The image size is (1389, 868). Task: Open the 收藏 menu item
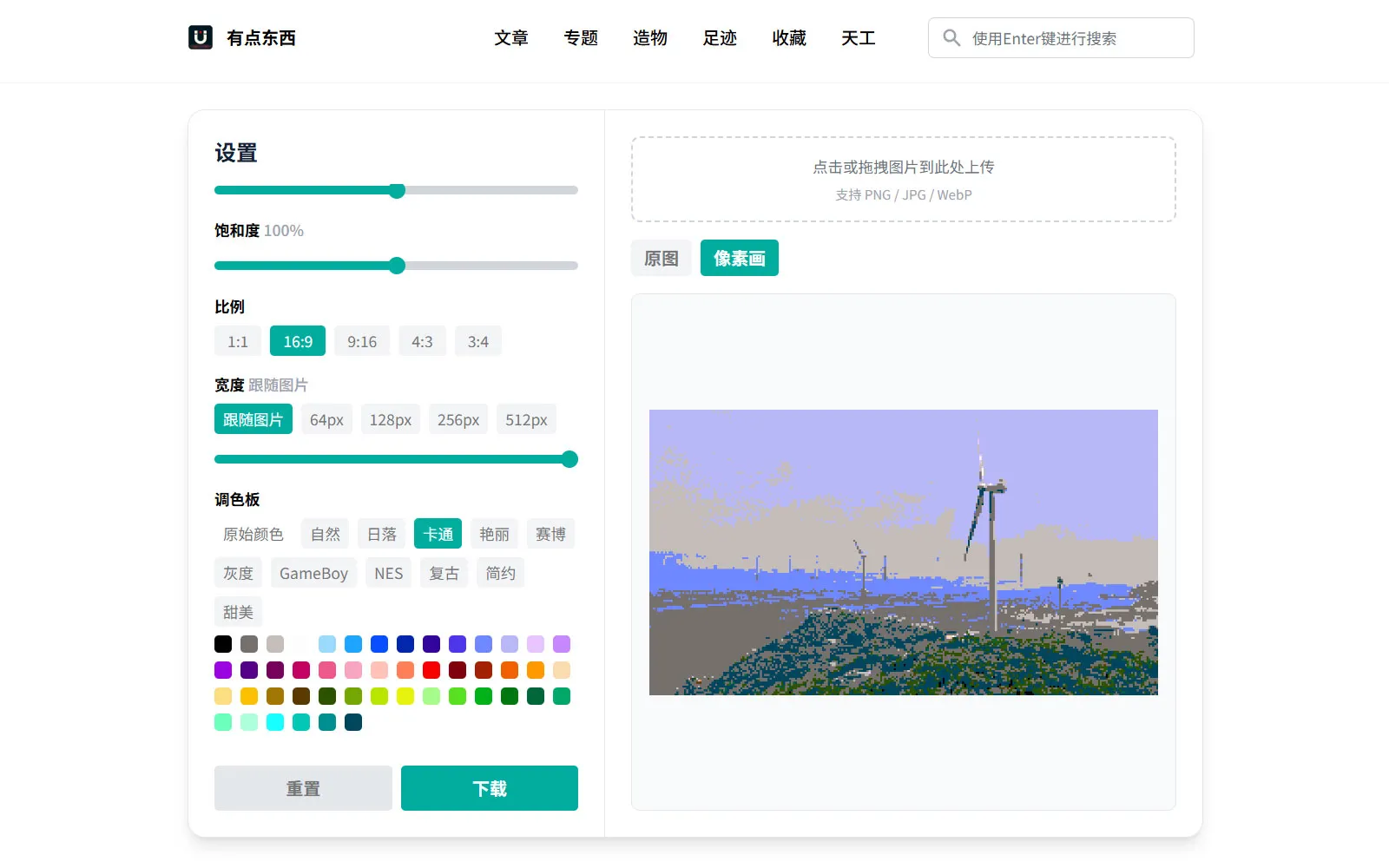coord(789,38)
